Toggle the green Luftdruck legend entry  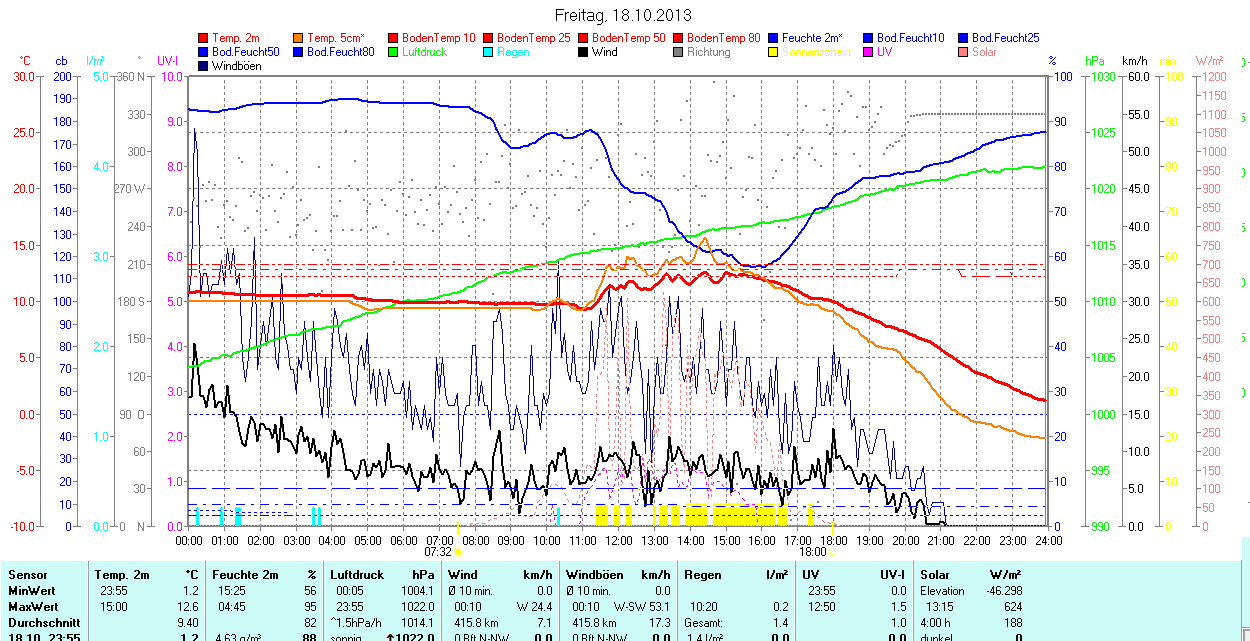pyautogui.click(x=394, y=52)
